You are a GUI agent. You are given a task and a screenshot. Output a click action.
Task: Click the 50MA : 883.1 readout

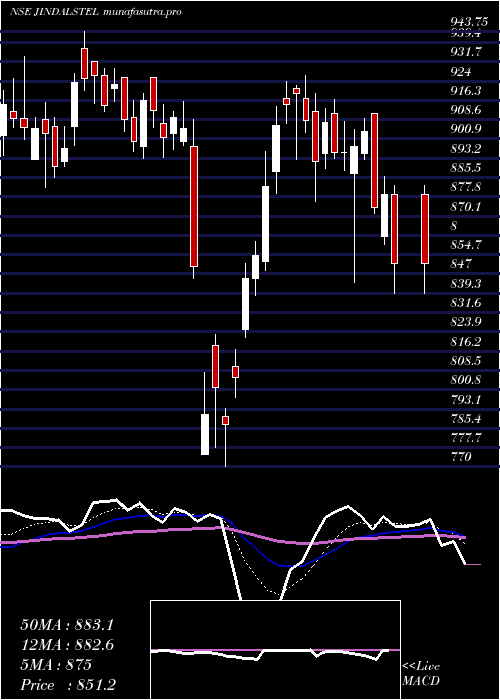67,625
